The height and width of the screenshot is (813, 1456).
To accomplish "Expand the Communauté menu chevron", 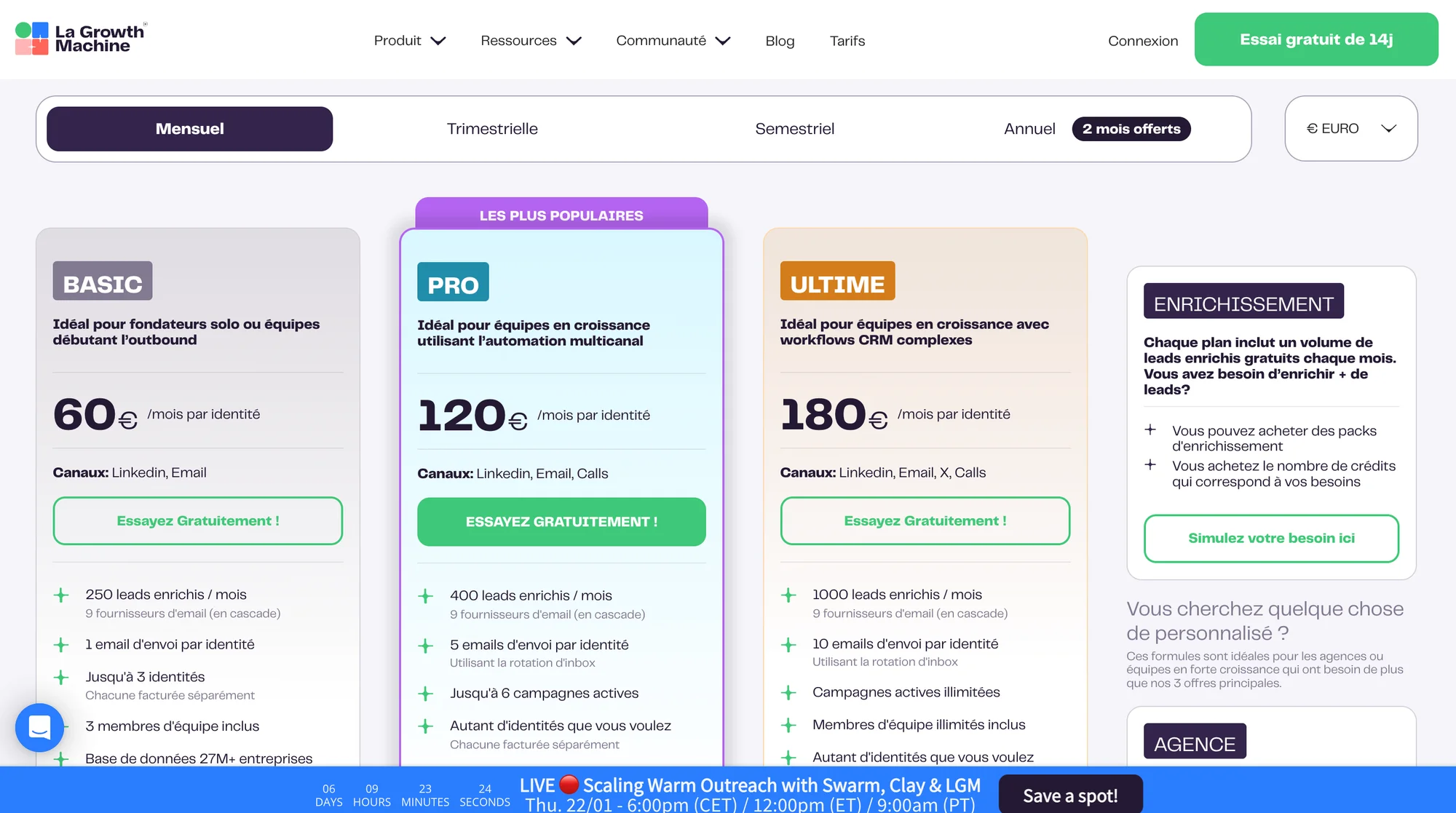I will pos(723,41).
